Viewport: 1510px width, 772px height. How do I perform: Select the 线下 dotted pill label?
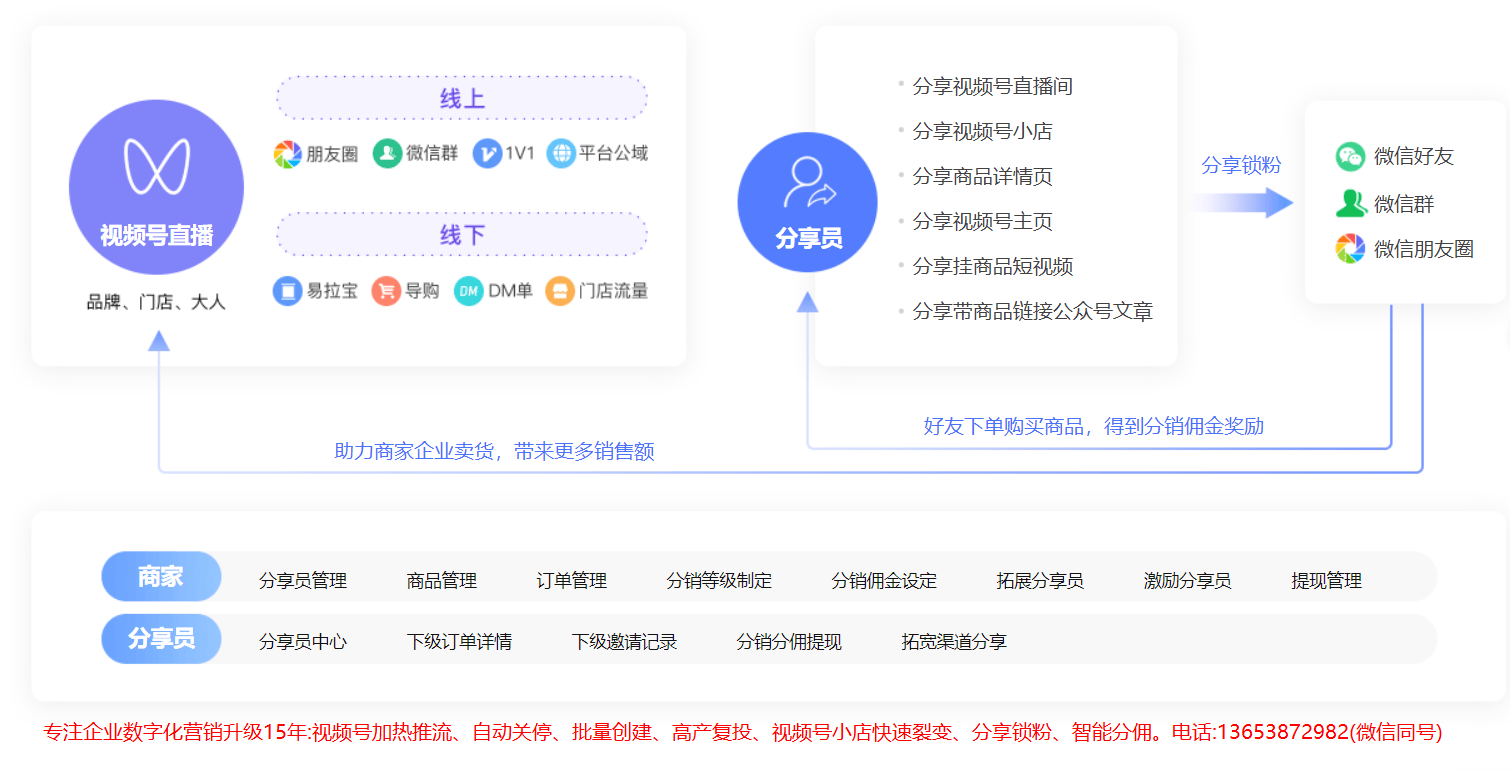[x=462, y=234]
